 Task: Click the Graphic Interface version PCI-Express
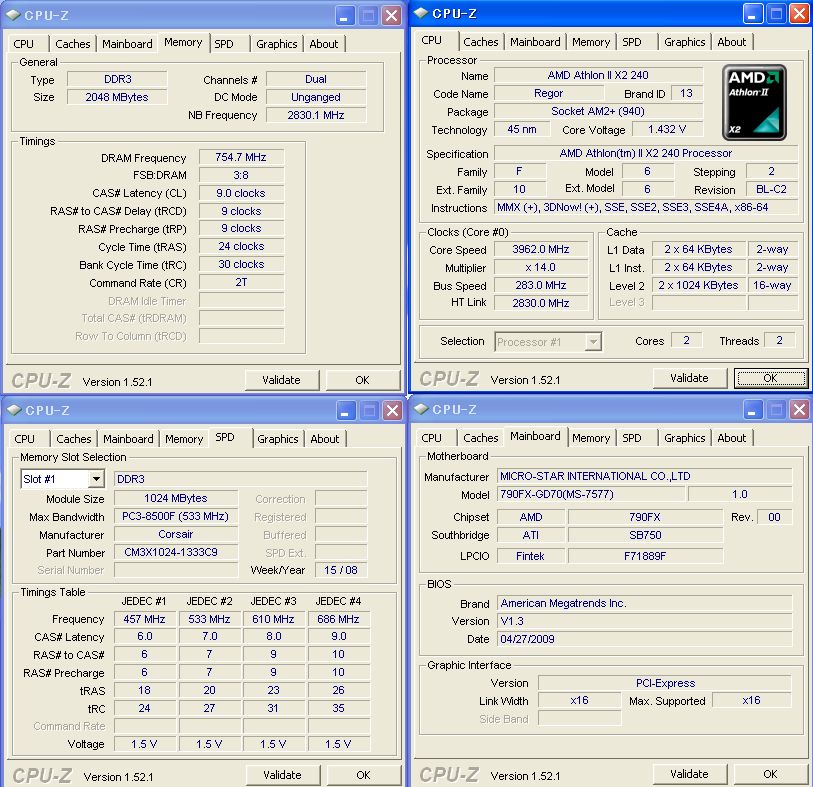[x=665, y=683]
